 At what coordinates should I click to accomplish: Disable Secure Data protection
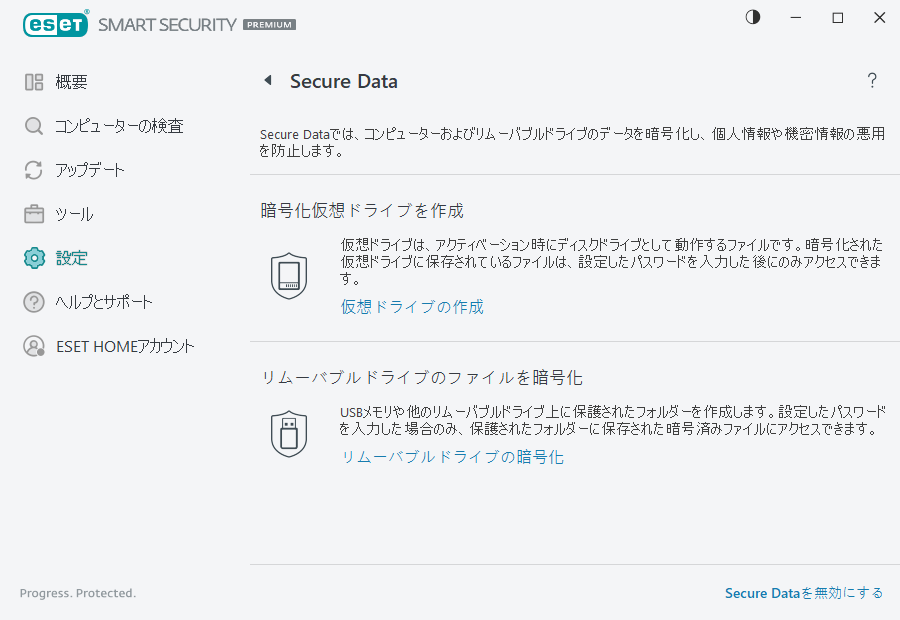(x=803, y=593)
